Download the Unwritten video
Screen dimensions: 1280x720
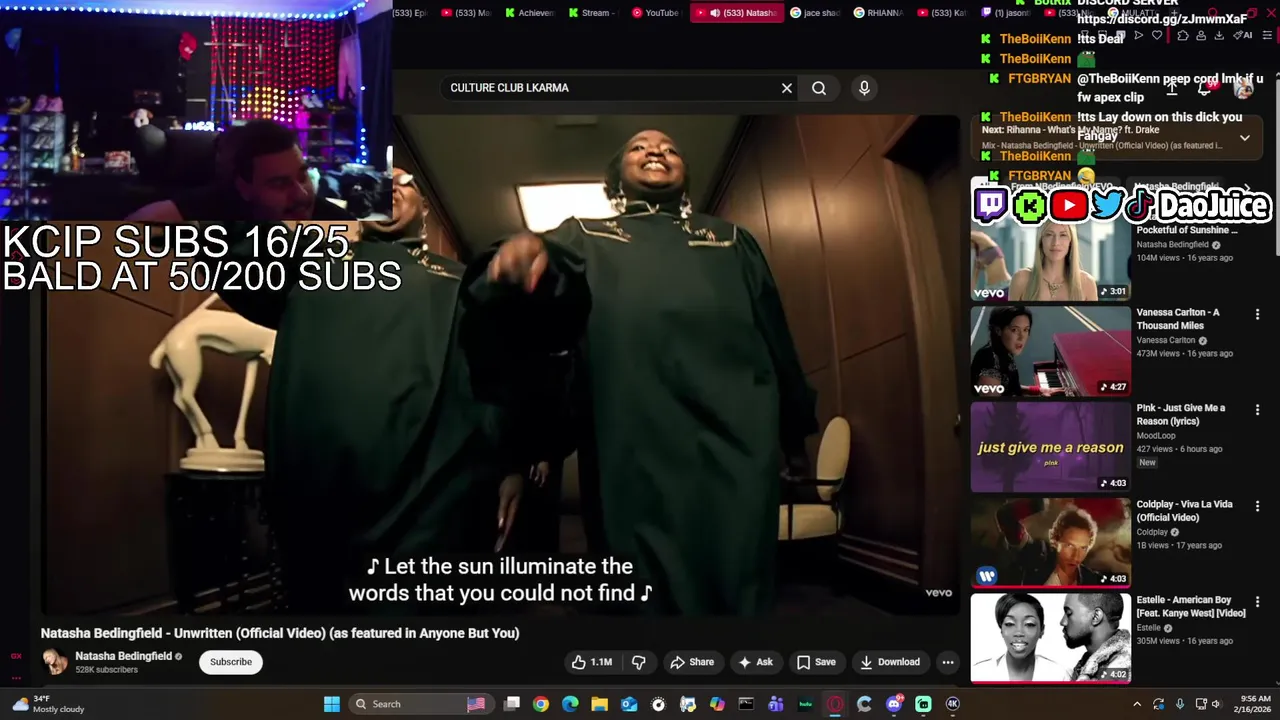(x=890, y=662)
